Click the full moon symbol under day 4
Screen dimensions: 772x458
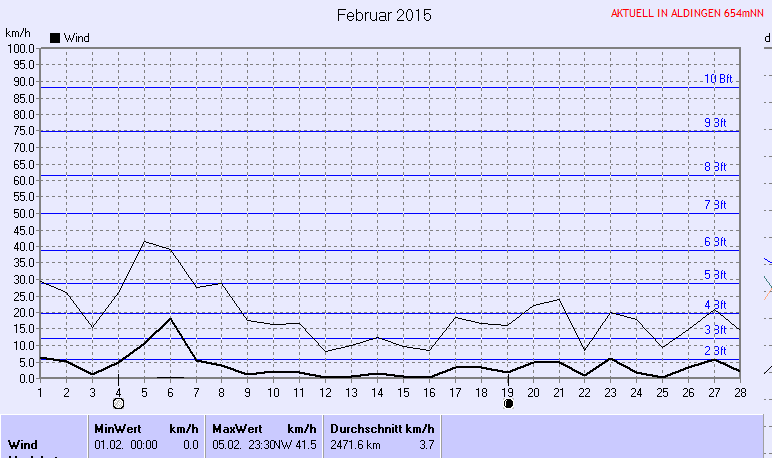(118, 403)
